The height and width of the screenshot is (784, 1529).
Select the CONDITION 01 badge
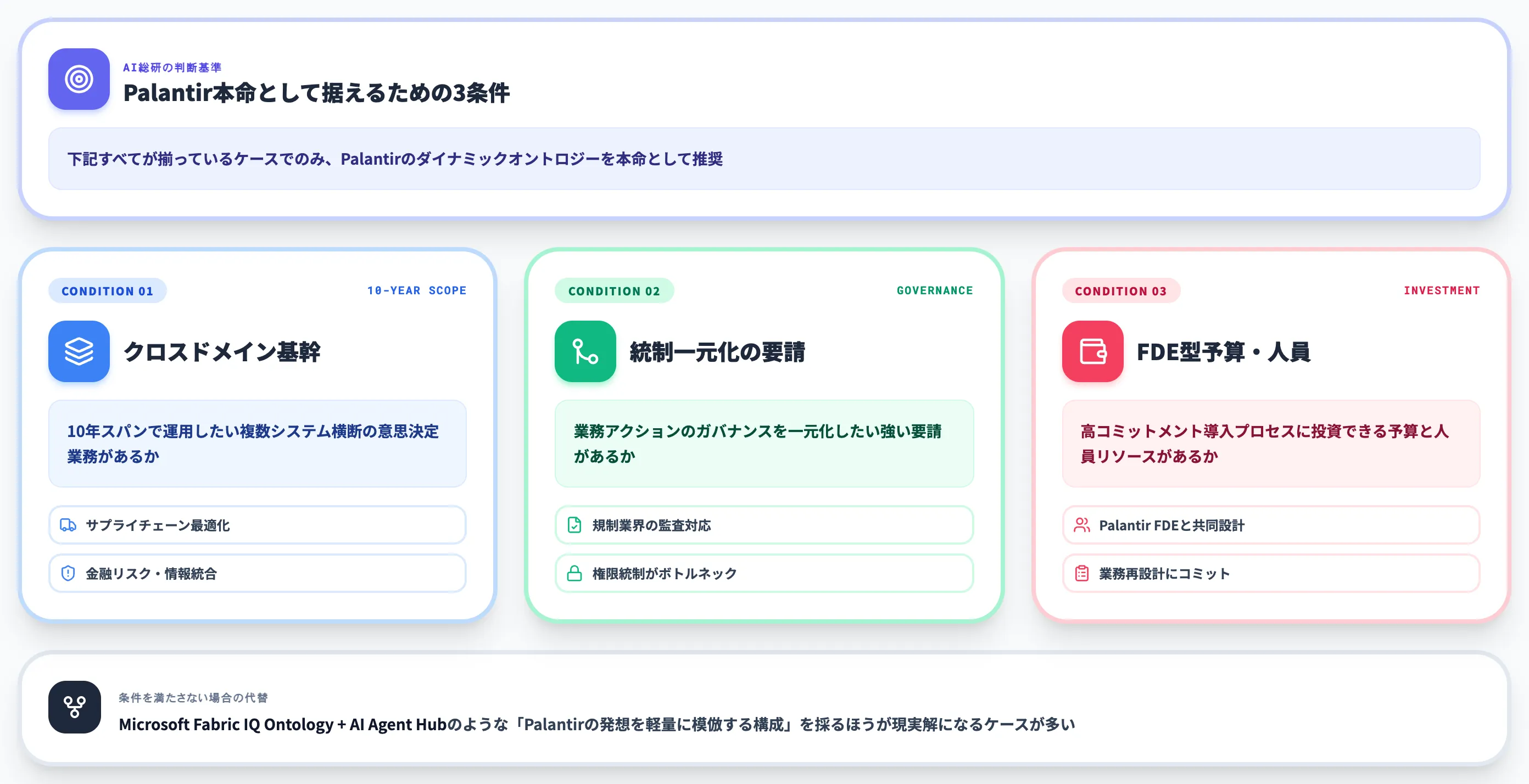[x=108, y=291]
